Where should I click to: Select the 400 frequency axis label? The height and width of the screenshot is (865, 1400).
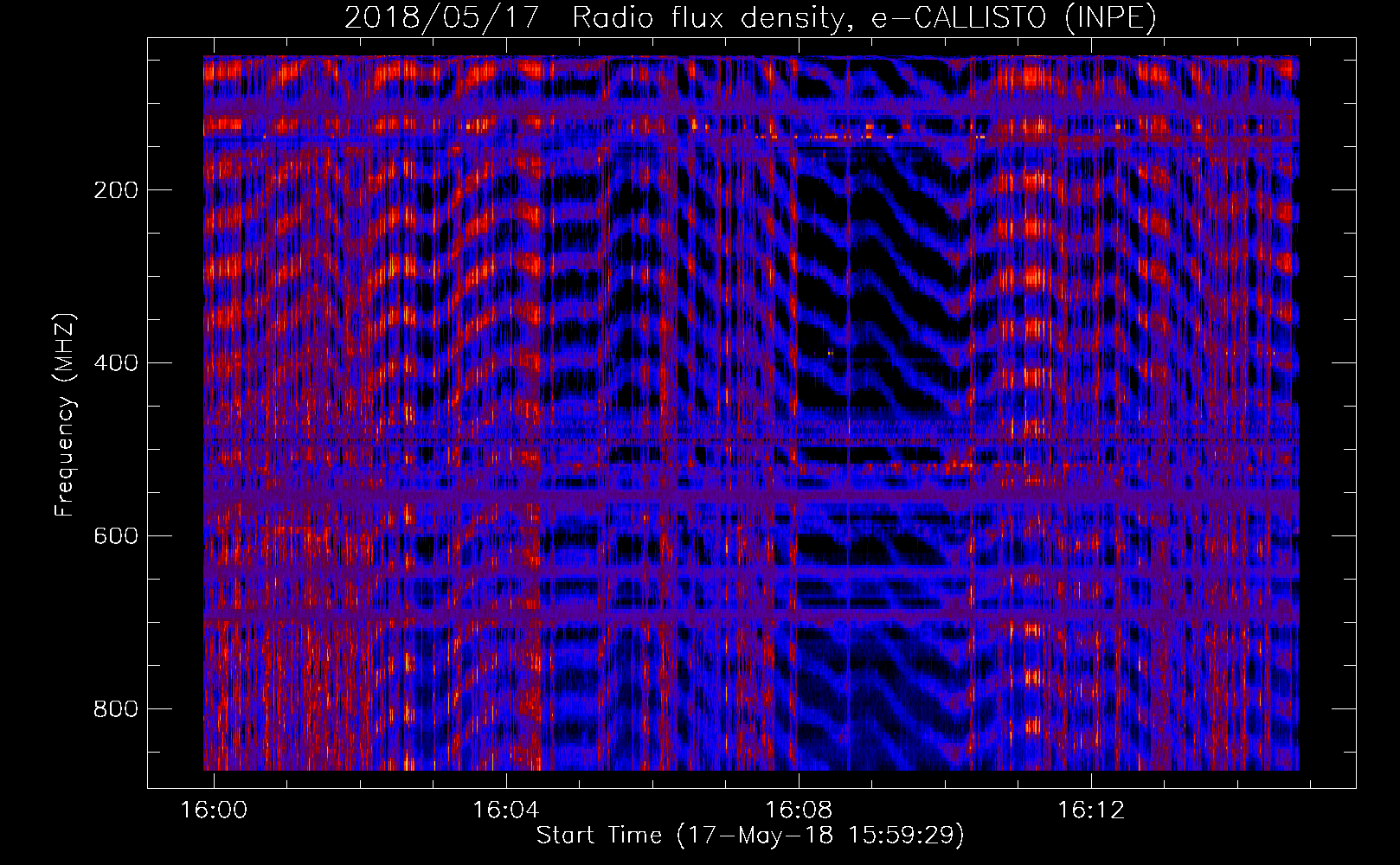click(x=116, y=363)
